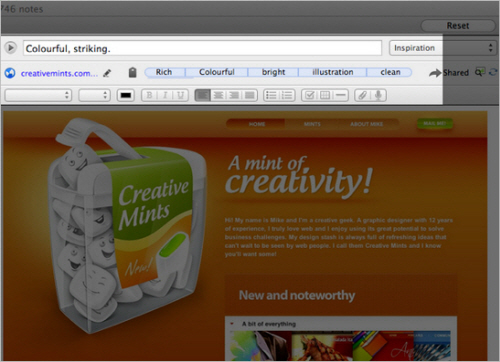Select the 'Rich' tag
Viewport: 500px width, 362px height.
pos(165,72)
